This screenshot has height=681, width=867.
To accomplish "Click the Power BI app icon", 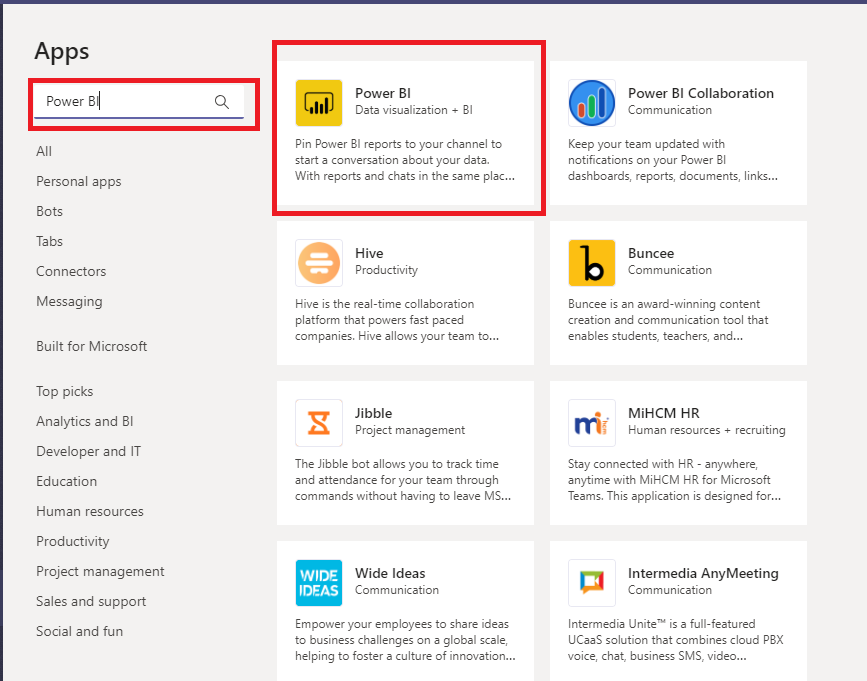I will pyautogui.click(x=318, y=103).
